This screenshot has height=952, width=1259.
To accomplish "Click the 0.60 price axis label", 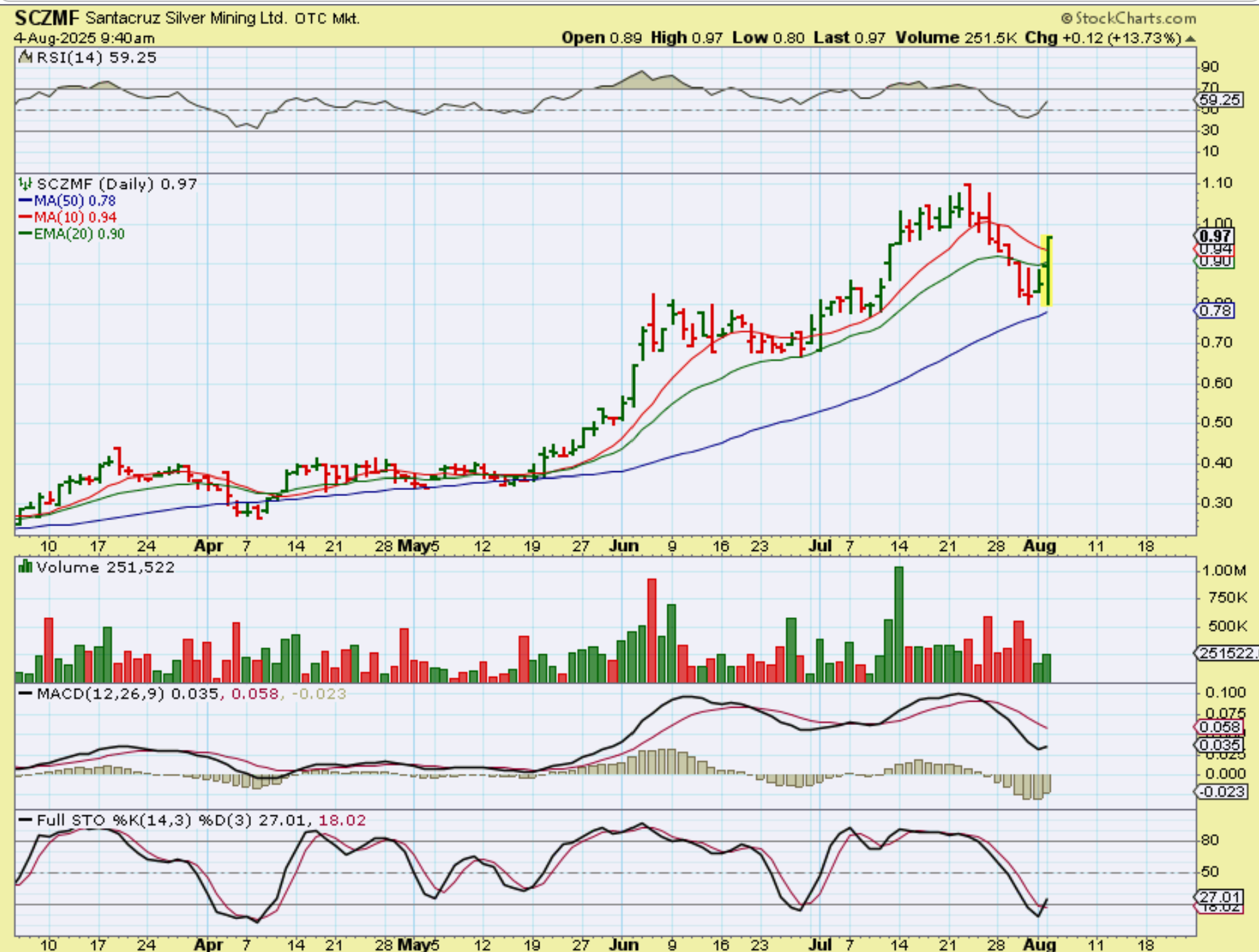I will click(x=1217, y=383).
